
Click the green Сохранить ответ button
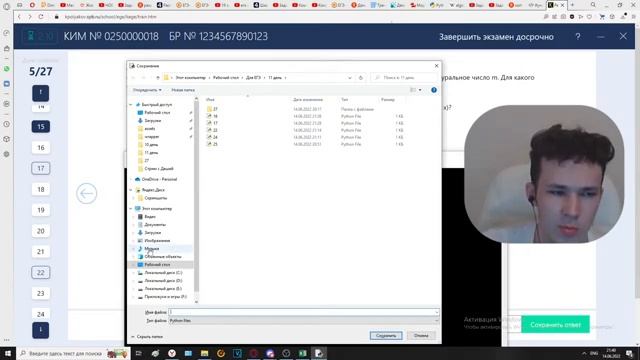pos(555,325)
